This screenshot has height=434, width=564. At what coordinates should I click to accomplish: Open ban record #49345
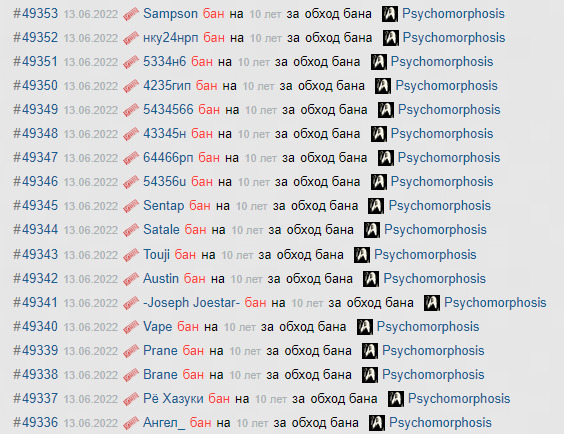(x=35, y=206)
